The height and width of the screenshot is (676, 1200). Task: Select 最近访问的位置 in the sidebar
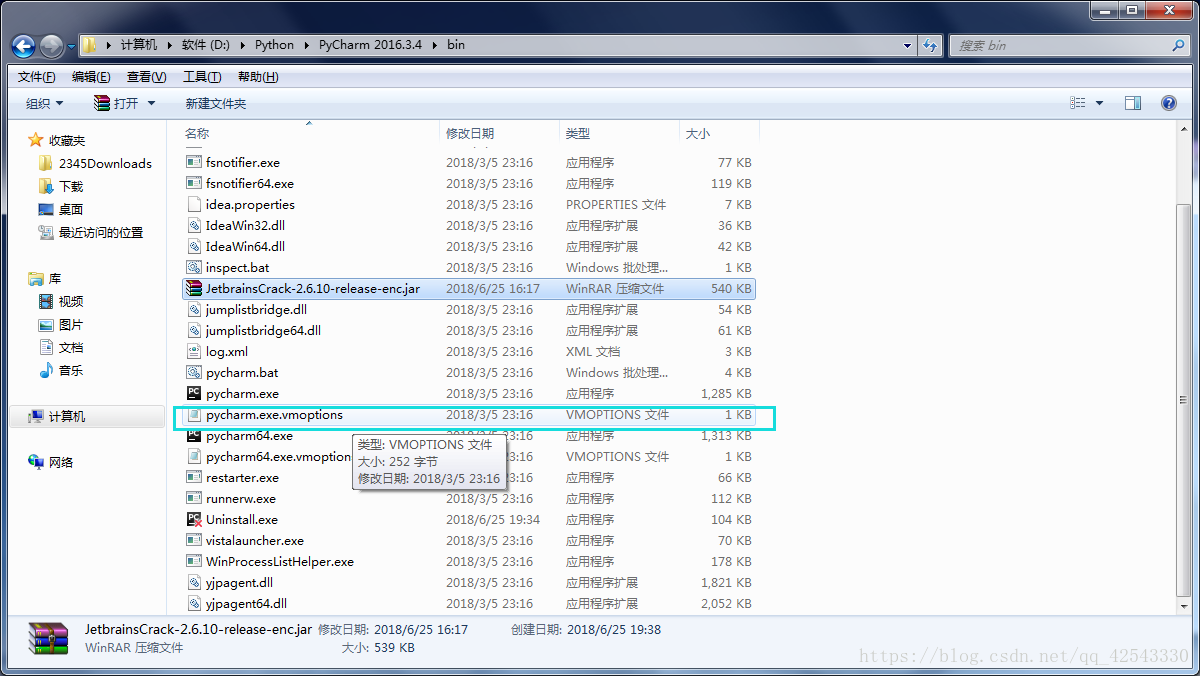(x=101, y=232)
